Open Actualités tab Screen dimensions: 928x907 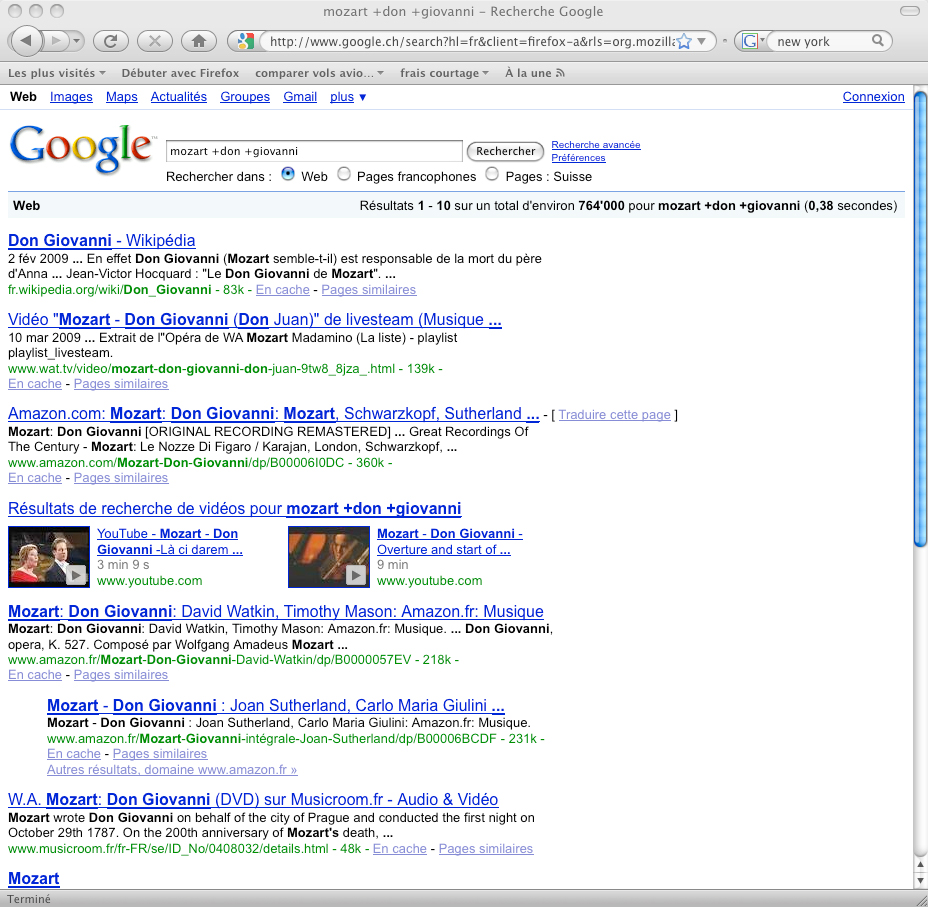pos(179,96)
